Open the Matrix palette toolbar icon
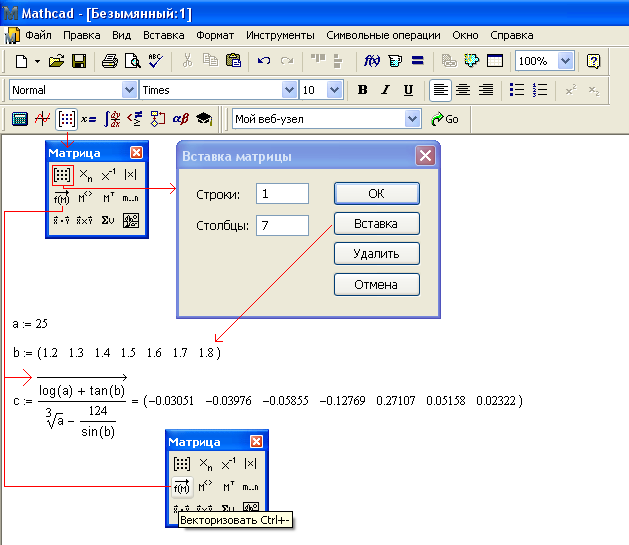 point(66,119)
